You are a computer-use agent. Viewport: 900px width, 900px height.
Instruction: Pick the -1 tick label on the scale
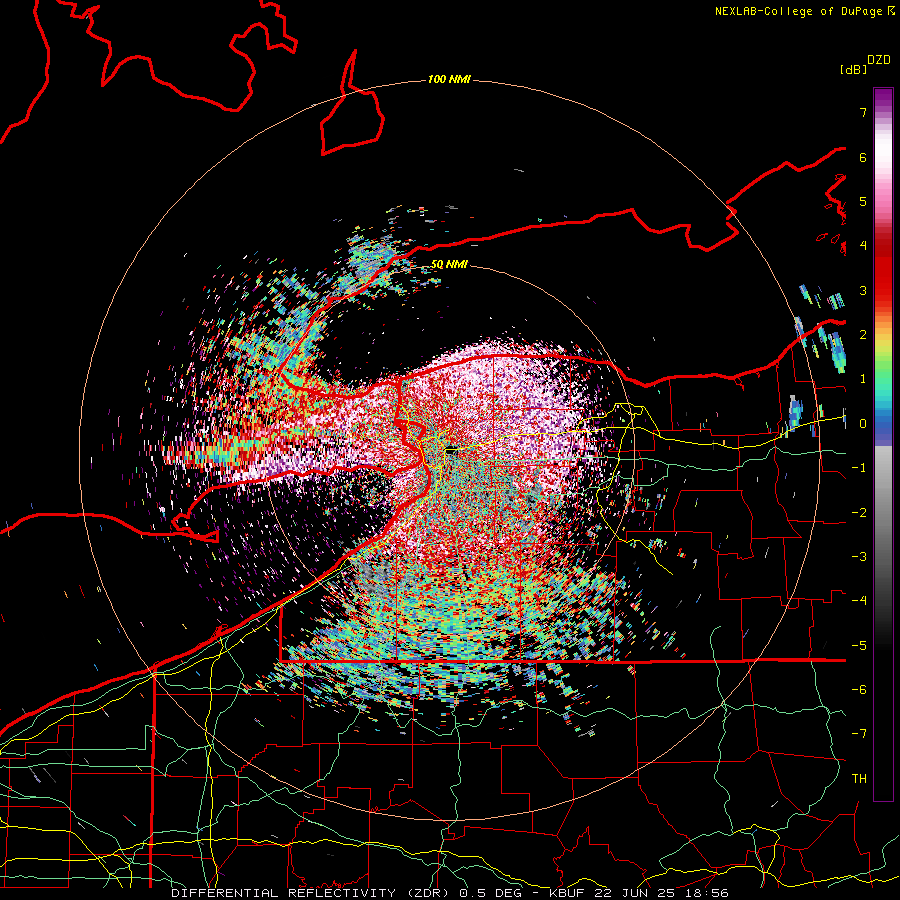click(859, 468)
